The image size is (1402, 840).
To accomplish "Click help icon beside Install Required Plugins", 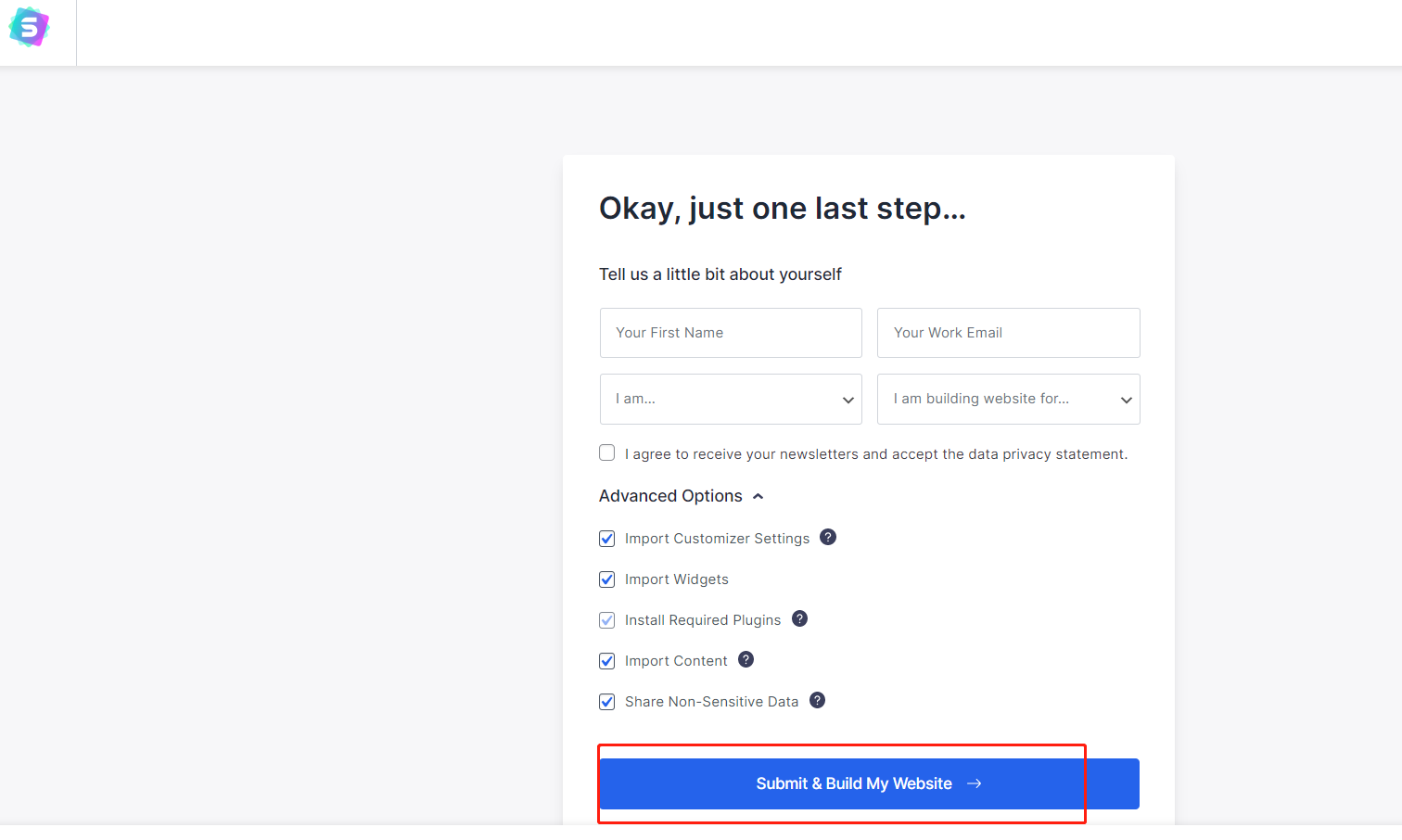I will [799, 618].
